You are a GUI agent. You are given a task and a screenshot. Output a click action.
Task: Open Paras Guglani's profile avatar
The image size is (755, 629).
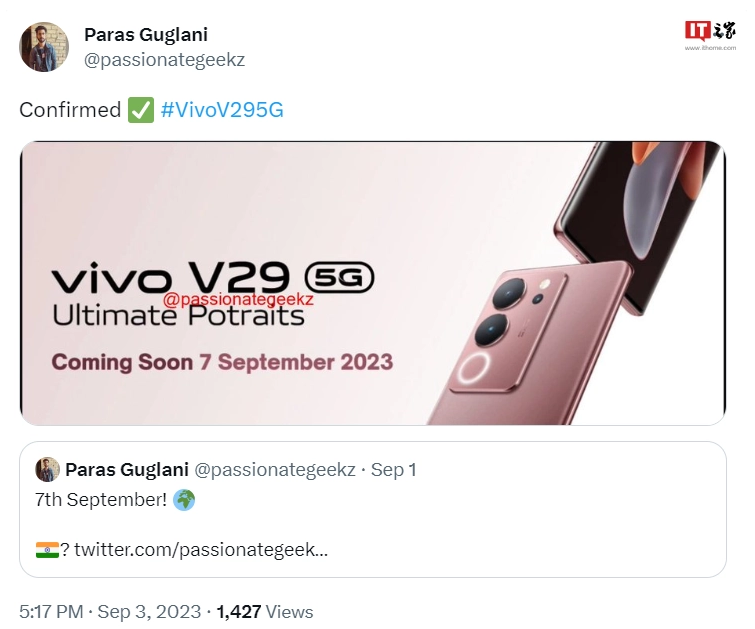click(x=44, y=47)
